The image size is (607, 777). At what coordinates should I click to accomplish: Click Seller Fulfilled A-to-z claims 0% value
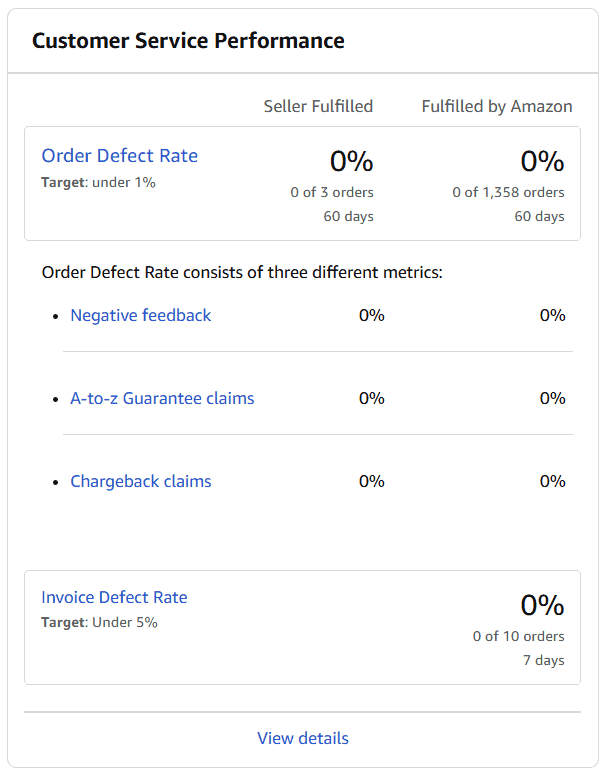coord(372,399)
